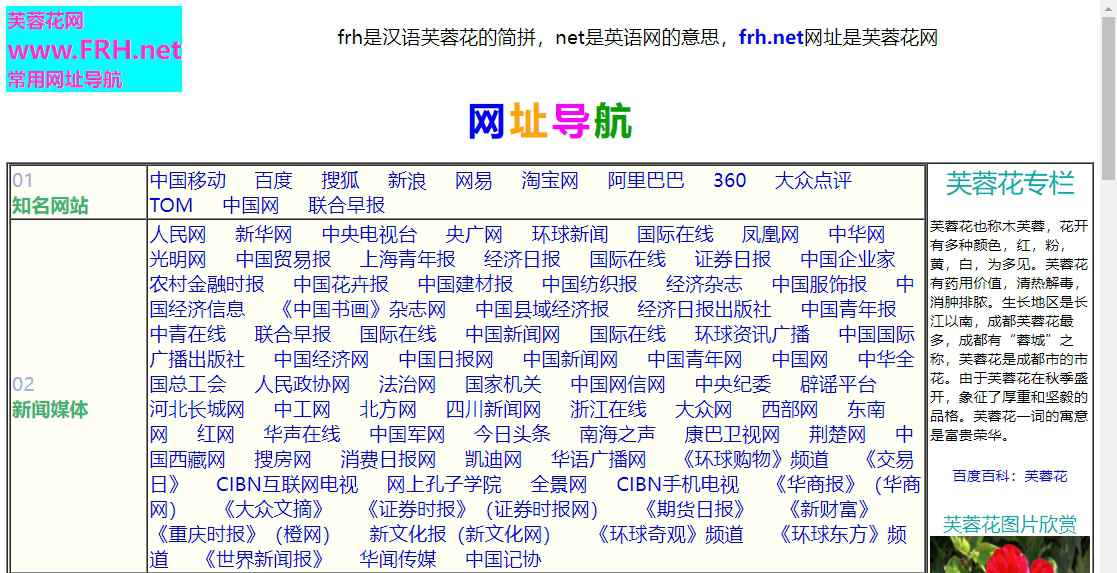Open the blue frh.net link in header
The height and width of the screenshot is (573, 1117).
tap(771, 37)
